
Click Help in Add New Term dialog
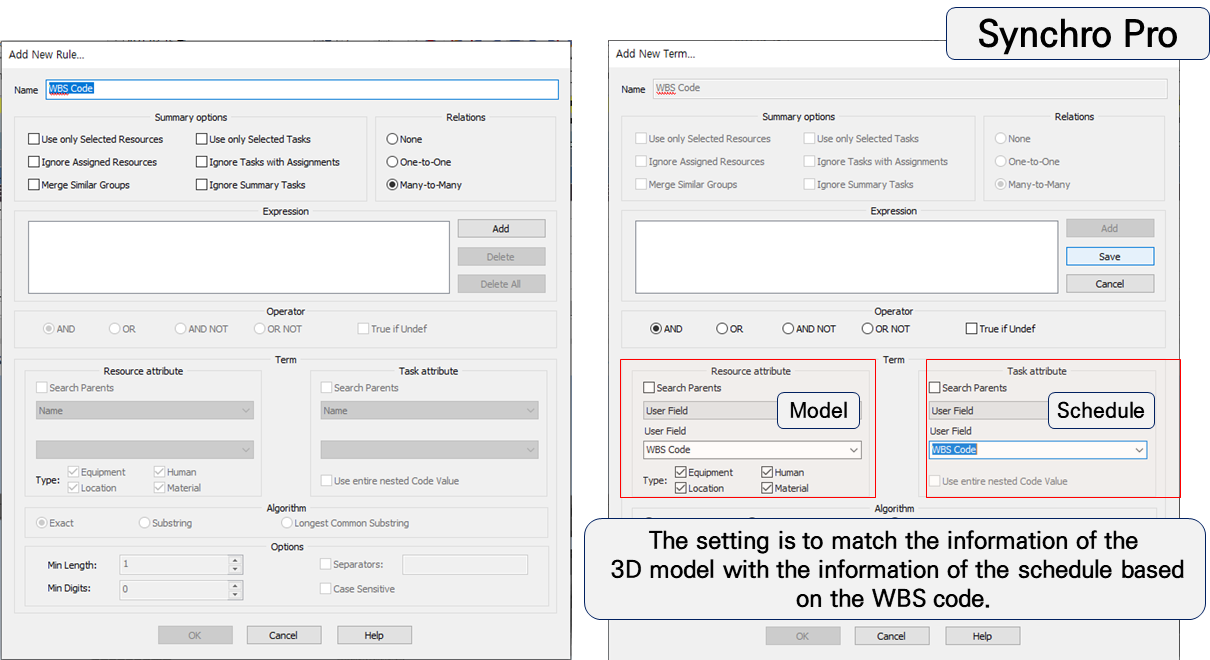tap(982, 636)
